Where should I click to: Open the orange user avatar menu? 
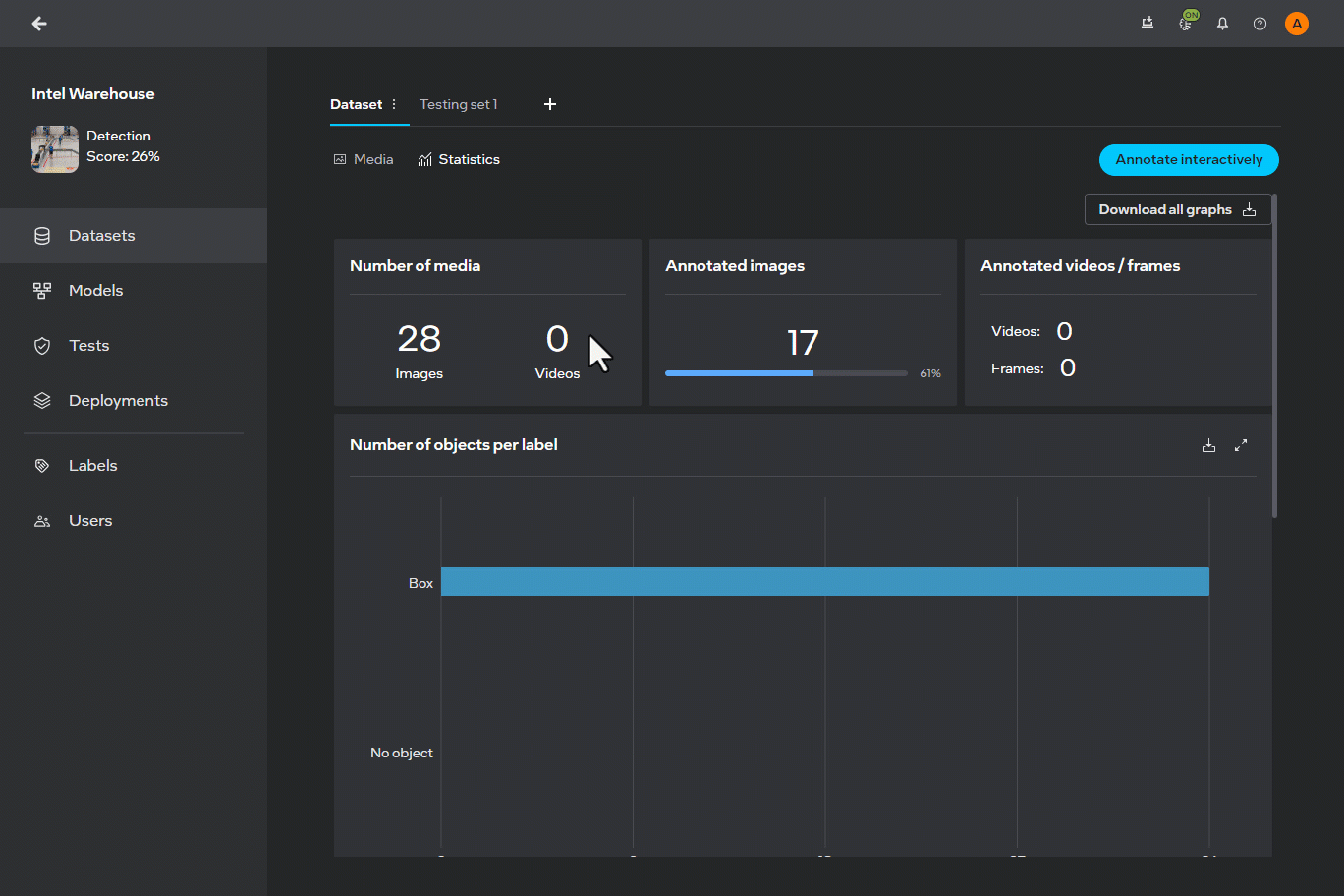click(x=1297, y=24)
